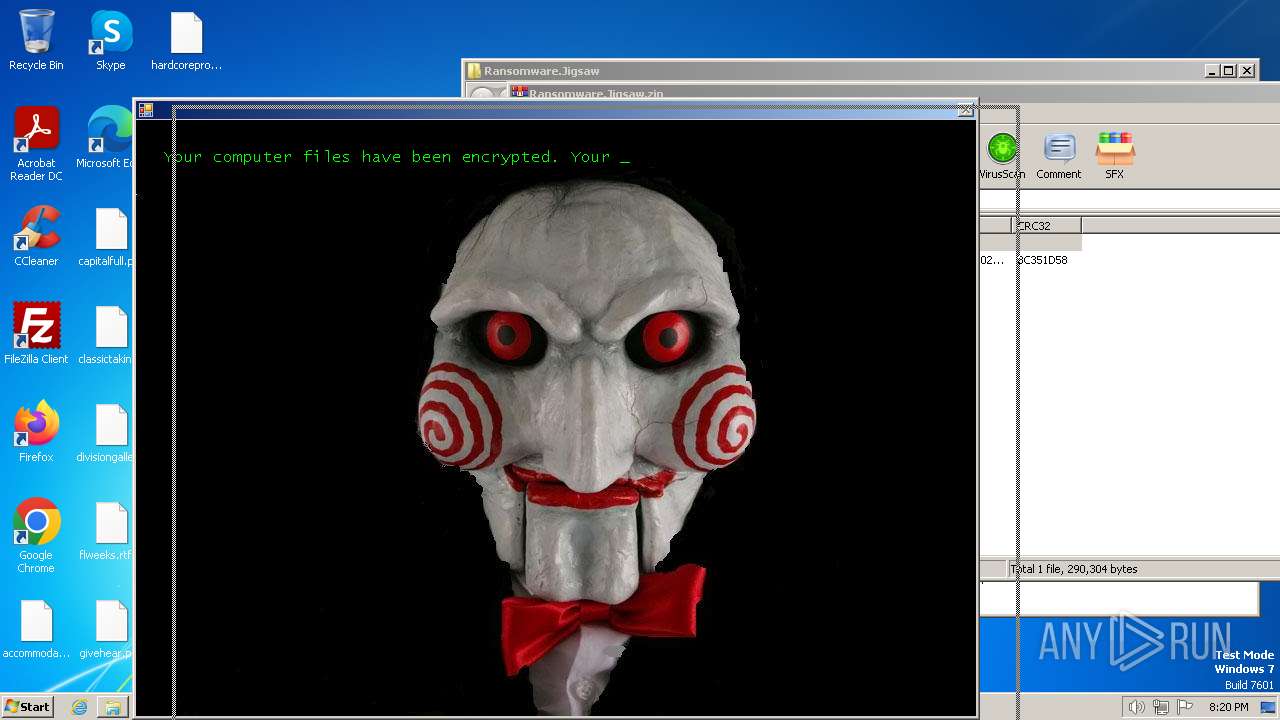Open the Windows Start menu
This screenshot has width=1280, height=720.
pyautogui.click(x=27, y=706)
